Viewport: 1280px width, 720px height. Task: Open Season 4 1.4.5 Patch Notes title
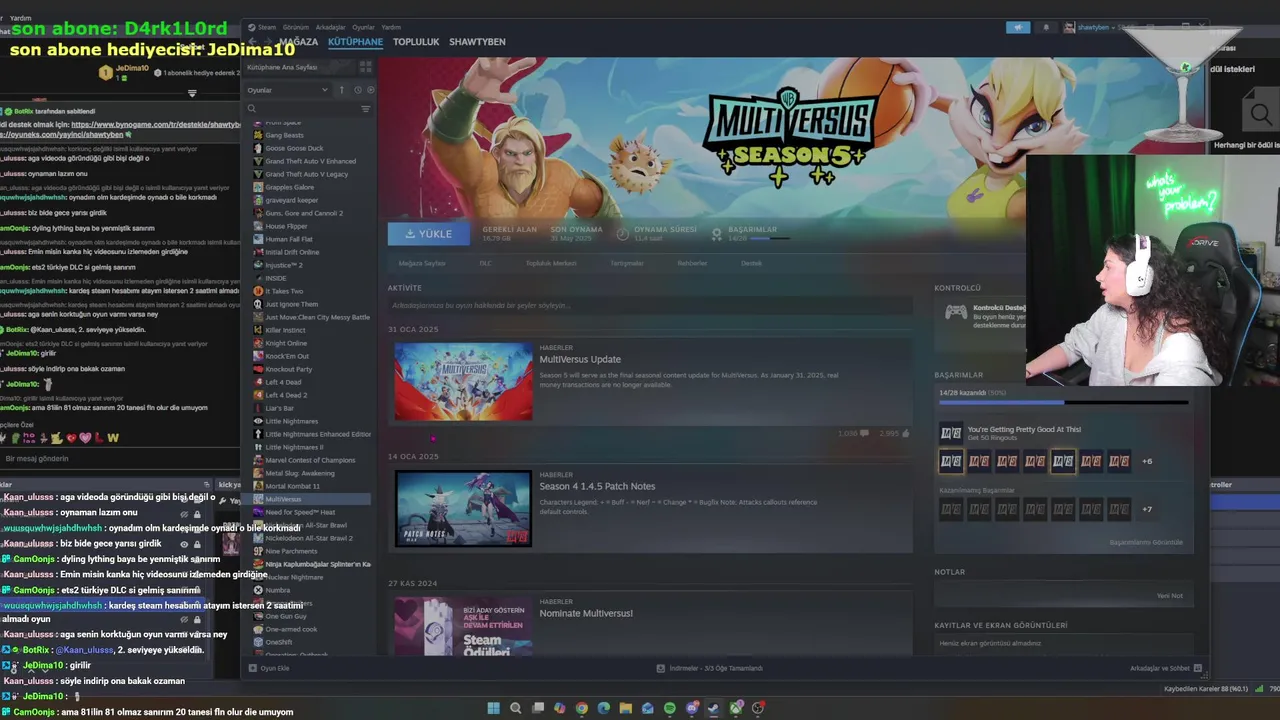coord(597,486)
